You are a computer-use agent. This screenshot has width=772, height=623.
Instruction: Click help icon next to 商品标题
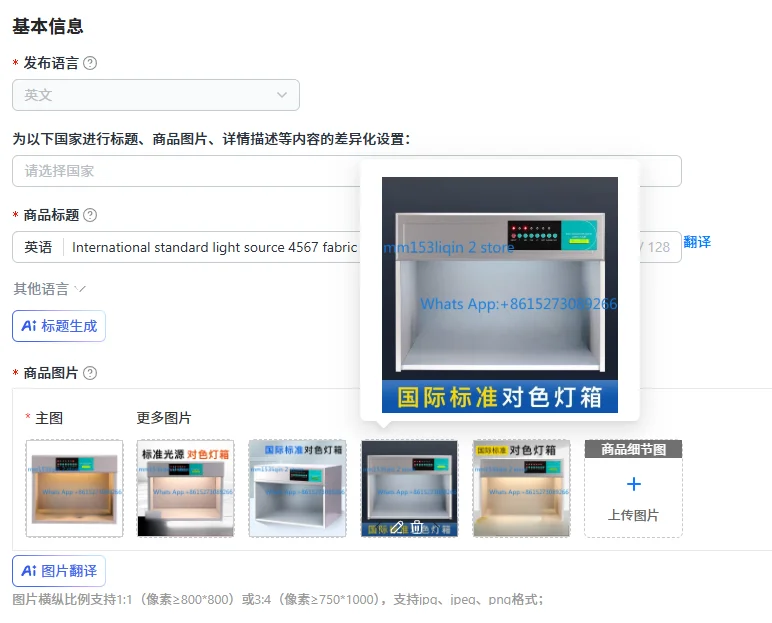point(90,215)
